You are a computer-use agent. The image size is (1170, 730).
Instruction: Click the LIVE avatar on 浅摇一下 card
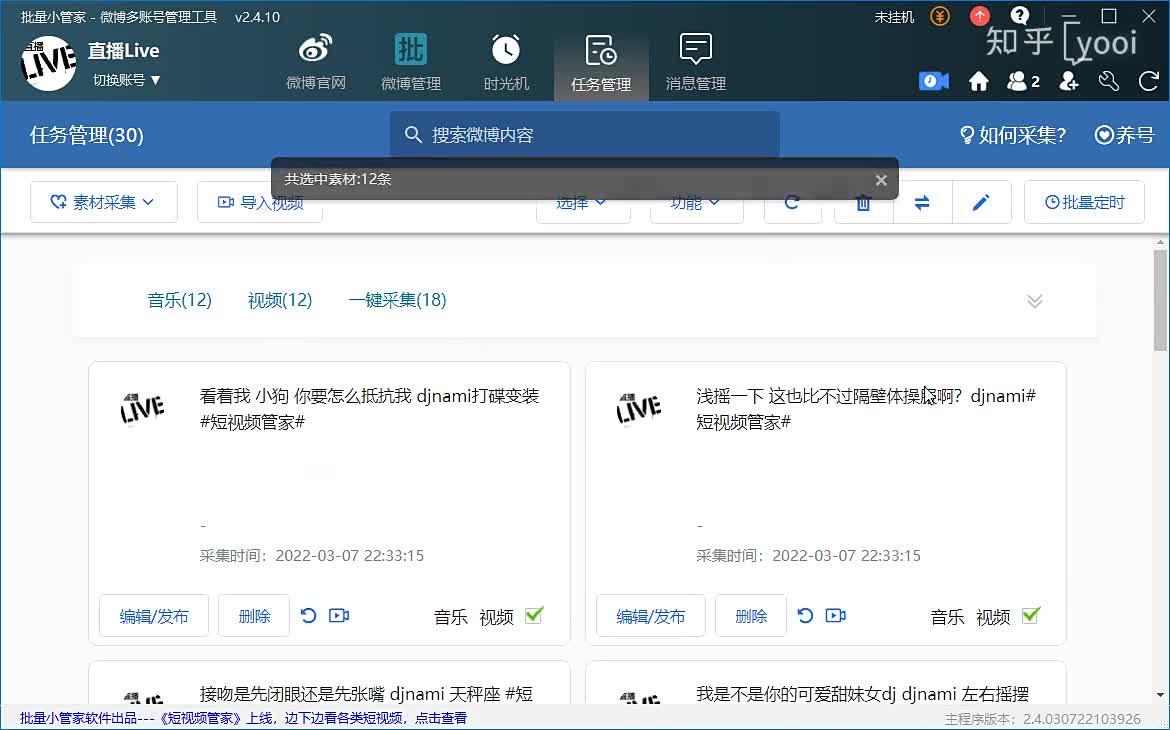click(x=639, y=408)
